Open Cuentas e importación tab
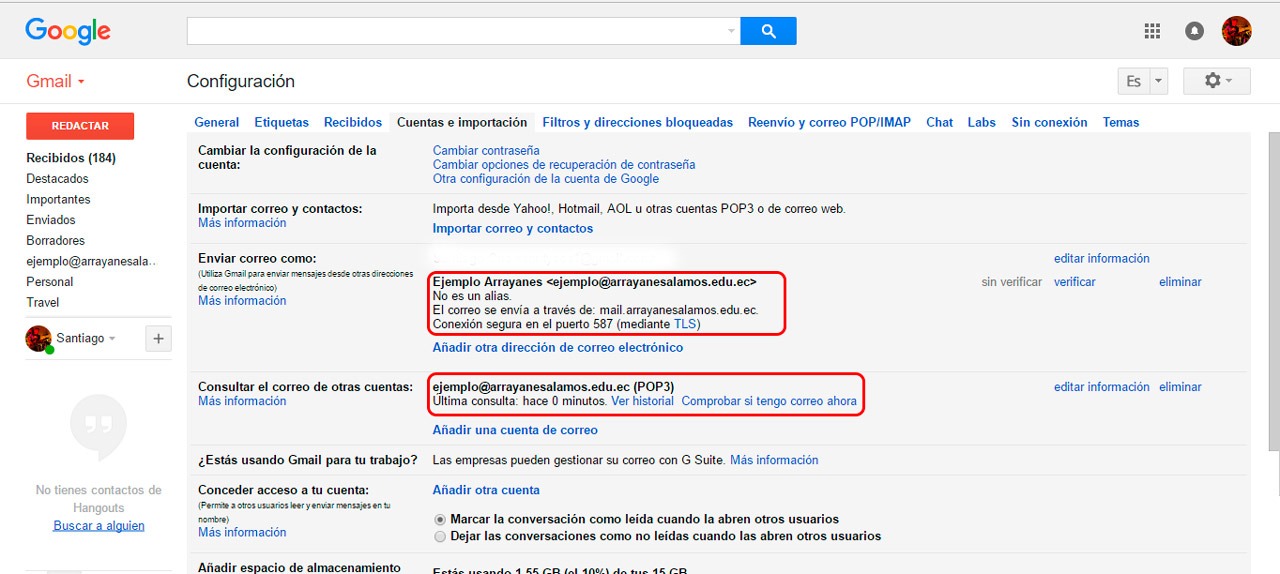Screen dimensions: 1280x574 point(462,122)
